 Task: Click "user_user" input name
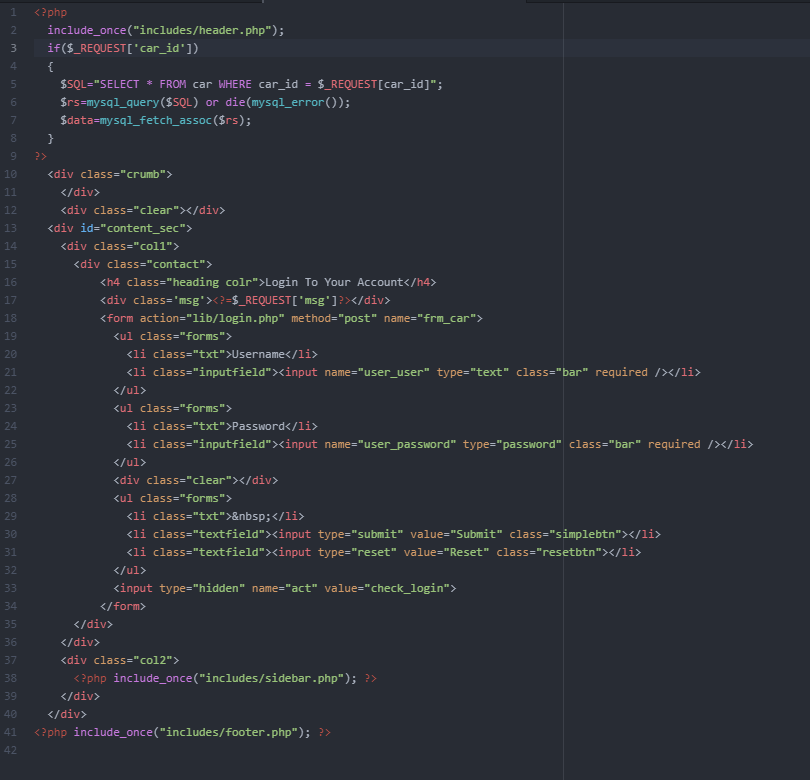(x=394, y=372)
